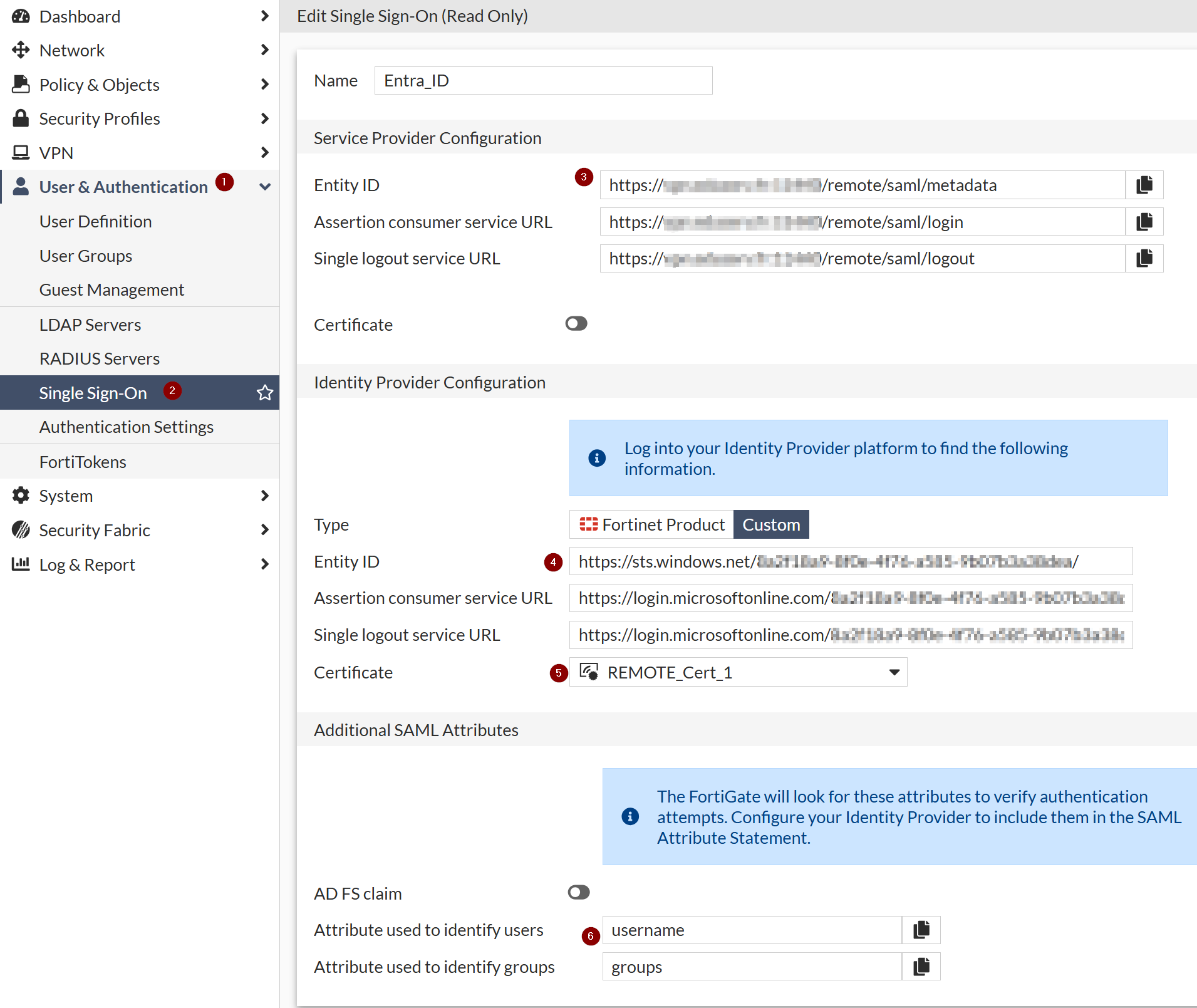
Task: Click the Security Fabric icon
Action: click(21, 530)
